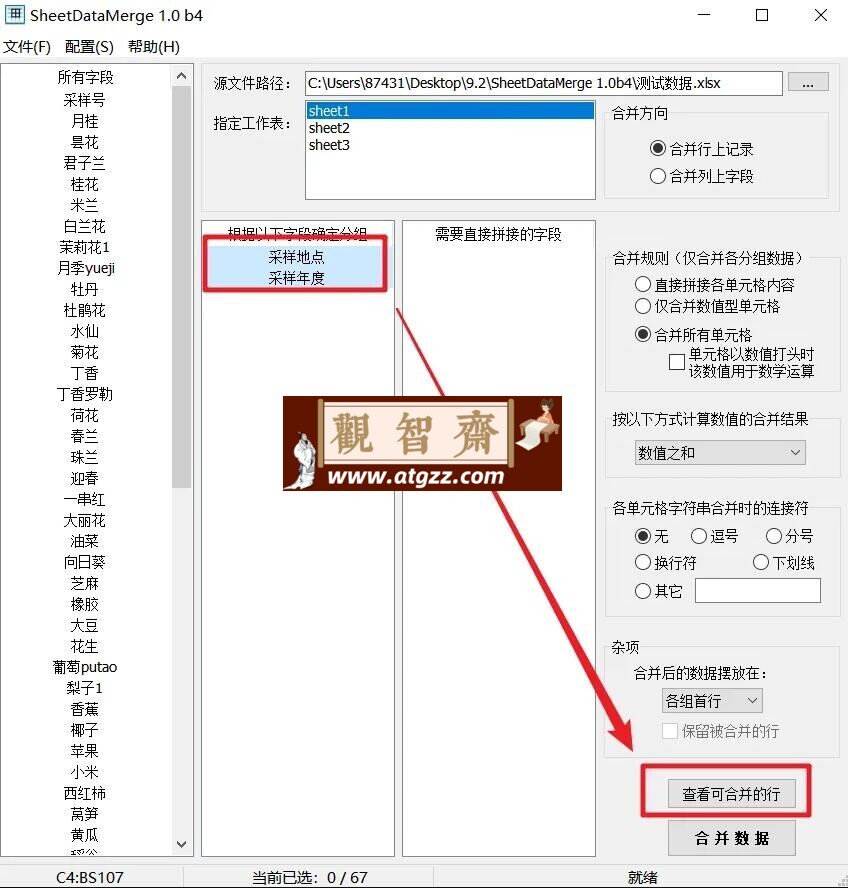Click the C4:BS107 range in status bar
The image size is (848, 888).
click(x=90, y=877)
